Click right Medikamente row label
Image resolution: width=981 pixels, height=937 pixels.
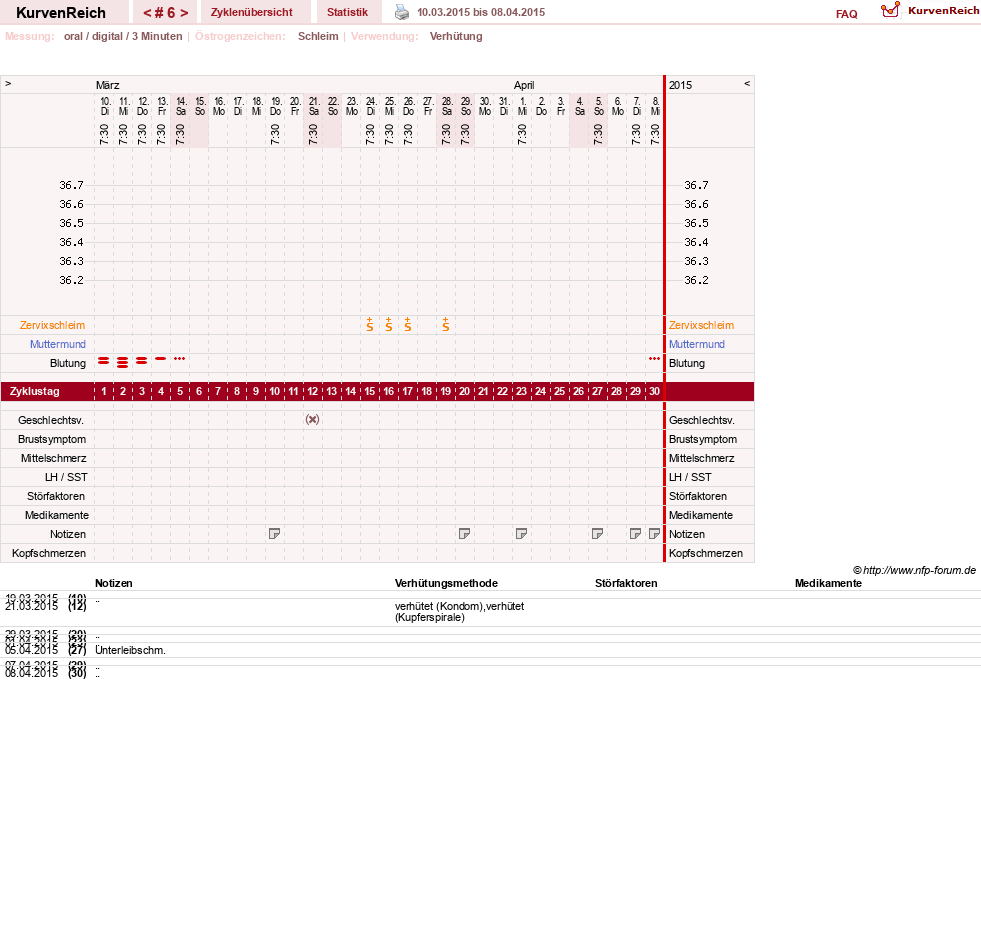point(701,515)
